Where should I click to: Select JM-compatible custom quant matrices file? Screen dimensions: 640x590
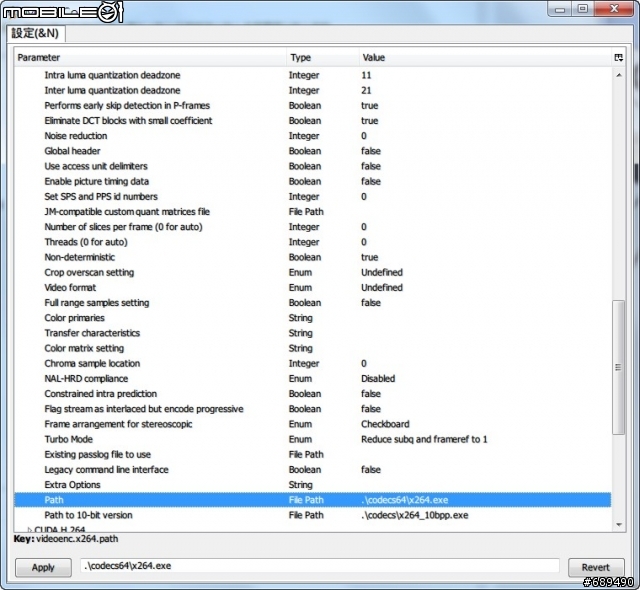pyautogui.click(x=313, y=211)
